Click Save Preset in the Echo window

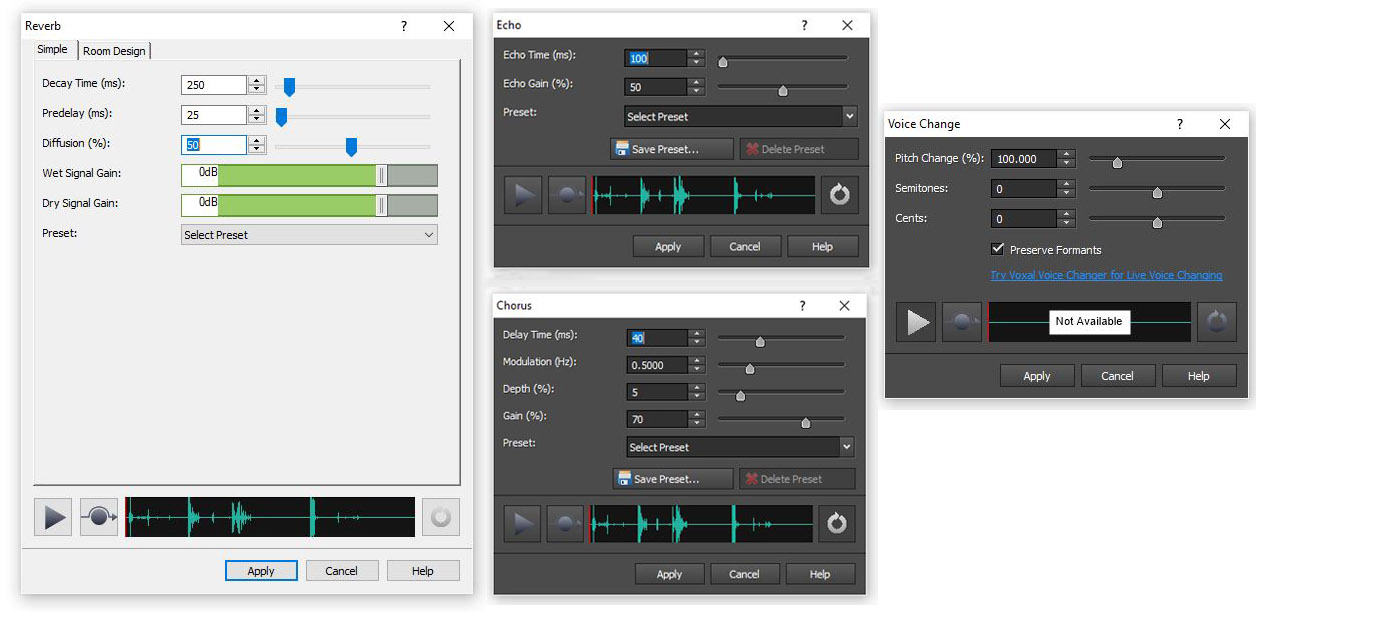click(670, 149)
